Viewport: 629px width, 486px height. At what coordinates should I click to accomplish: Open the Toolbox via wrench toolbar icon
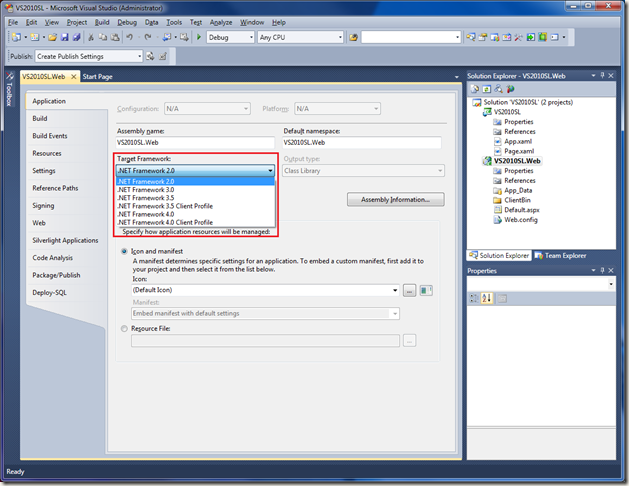518,37
